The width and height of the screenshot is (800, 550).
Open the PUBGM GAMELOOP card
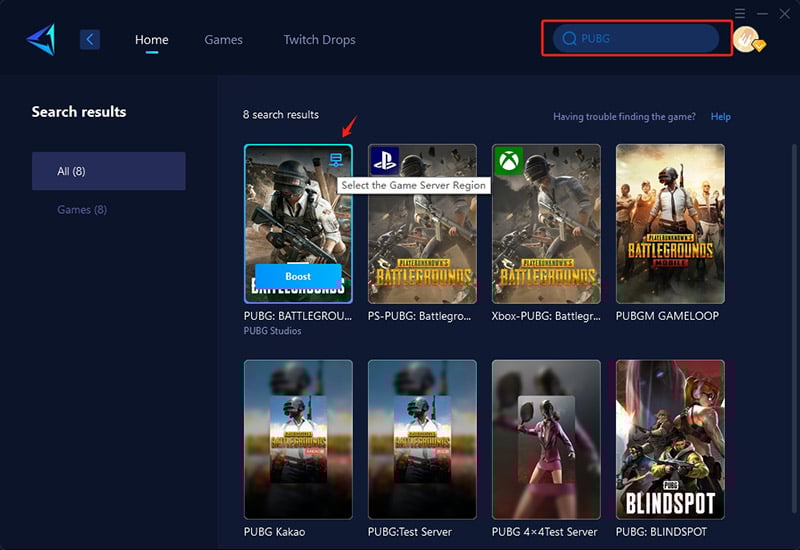(x=670, y=224)
